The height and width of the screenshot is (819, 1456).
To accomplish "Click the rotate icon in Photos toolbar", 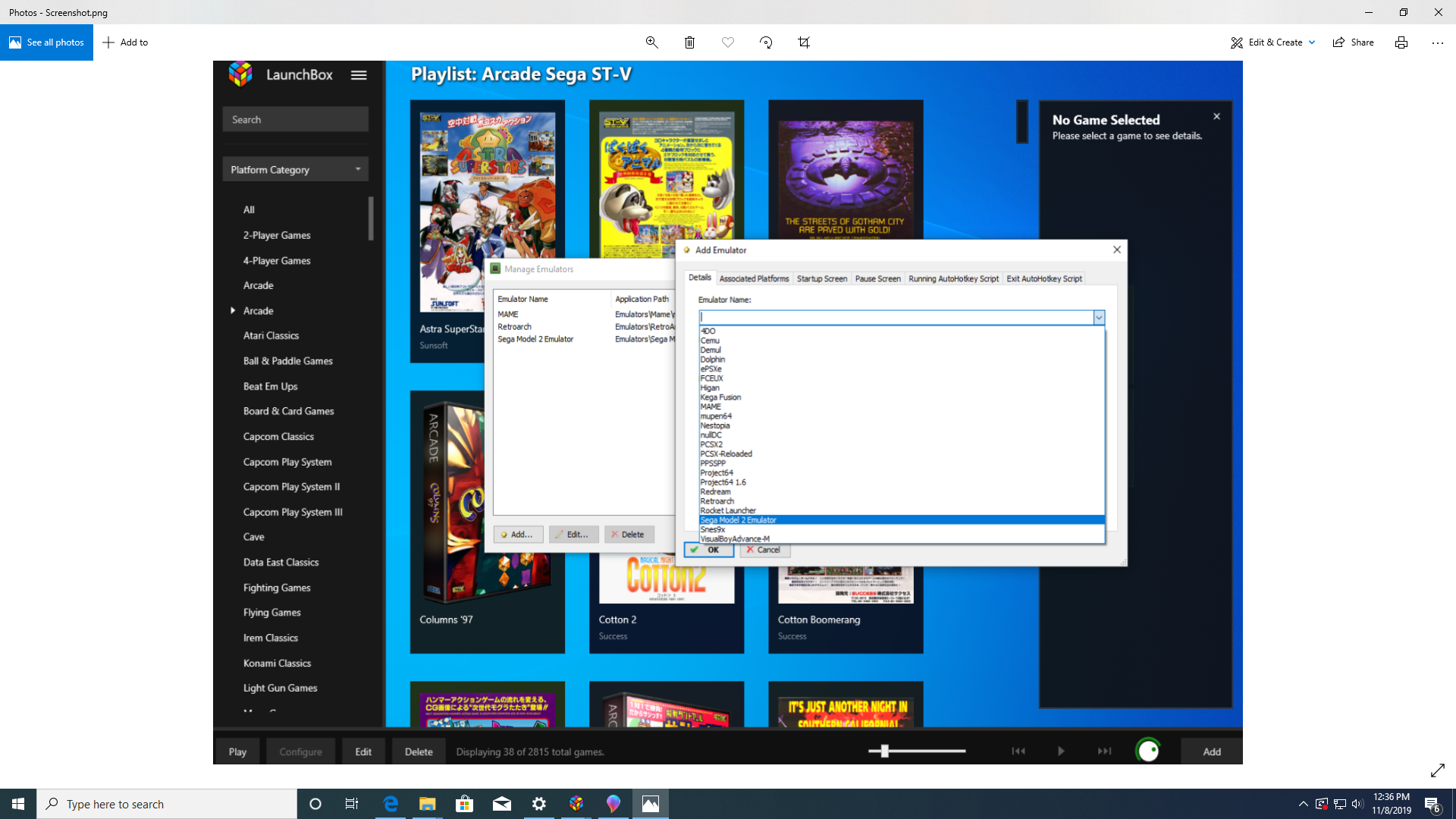I will click(x=766, y=42).
